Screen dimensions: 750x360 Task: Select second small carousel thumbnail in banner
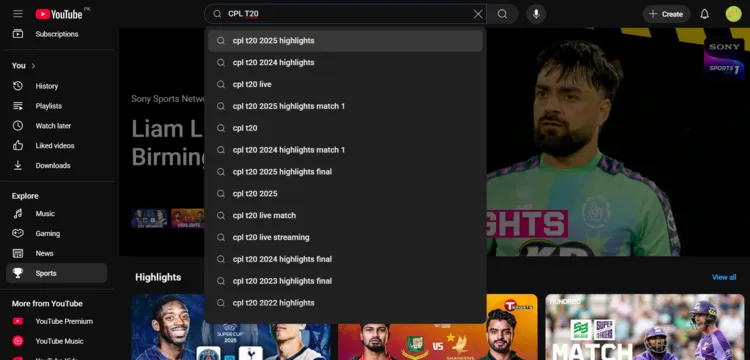188,218
